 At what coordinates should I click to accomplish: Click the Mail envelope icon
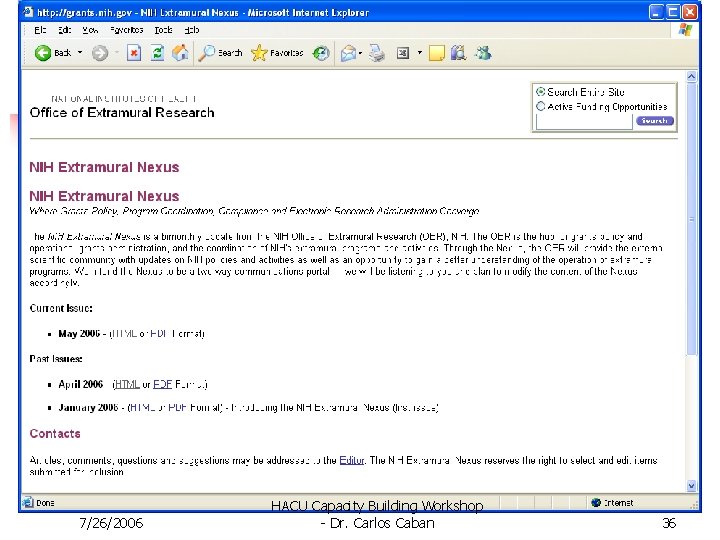pyautogui.click(x=348, y=54)
